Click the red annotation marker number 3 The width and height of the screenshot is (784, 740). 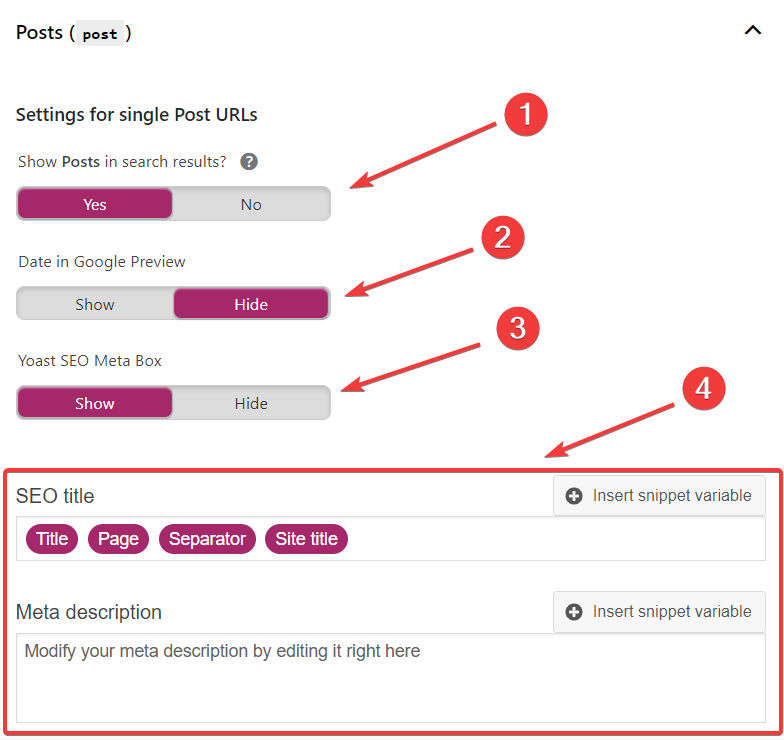tap(517, 329)
